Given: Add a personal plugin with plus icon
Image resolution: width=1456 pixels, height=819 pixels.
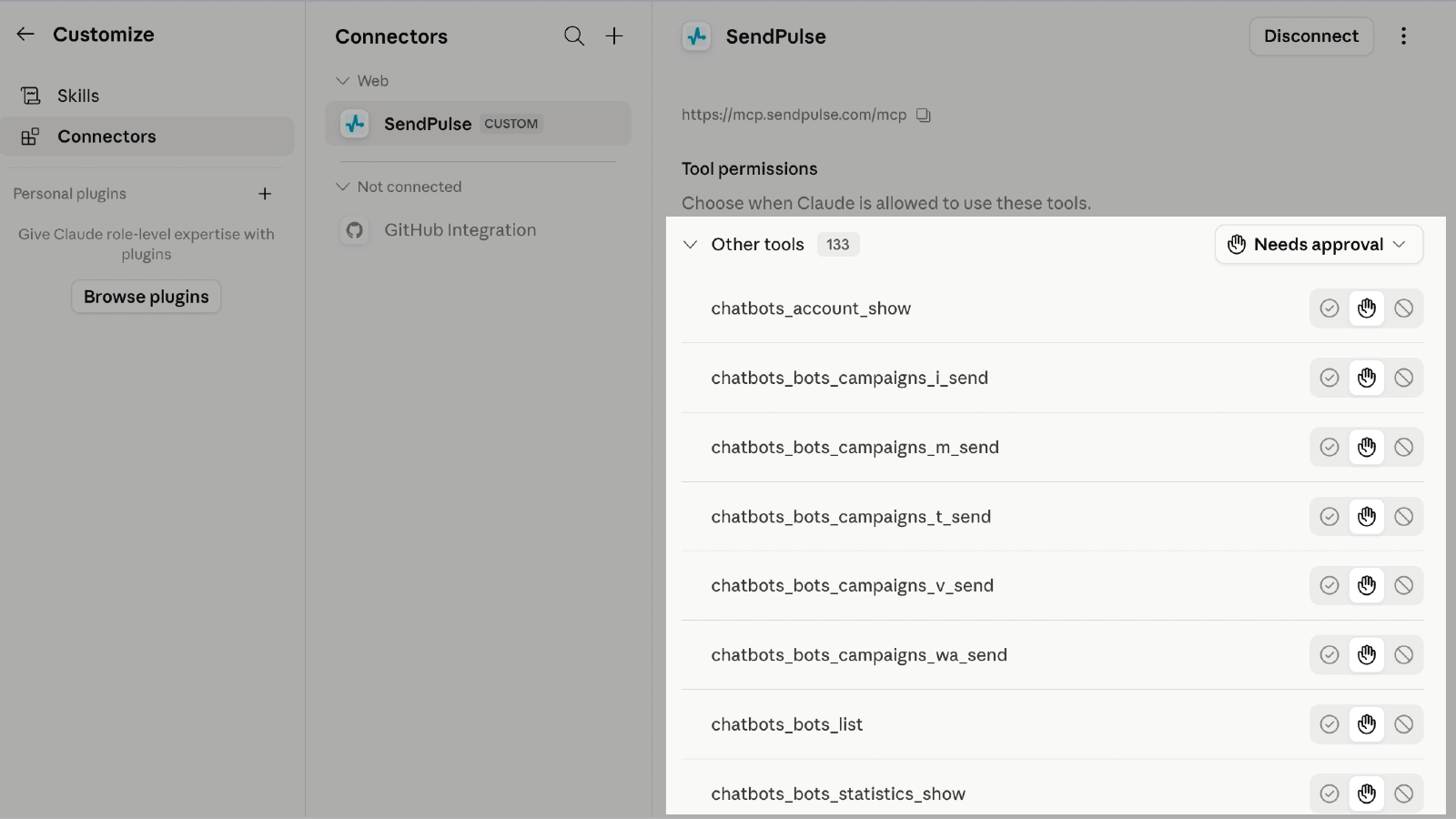Looking at the screenshot, I should [x=265, y=194].
